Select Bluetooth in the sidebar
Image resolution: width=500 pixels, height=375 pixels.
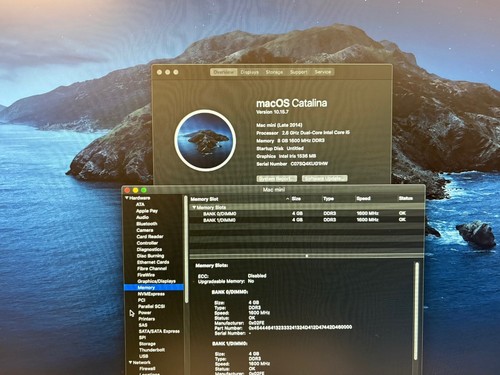click(147, 224)
